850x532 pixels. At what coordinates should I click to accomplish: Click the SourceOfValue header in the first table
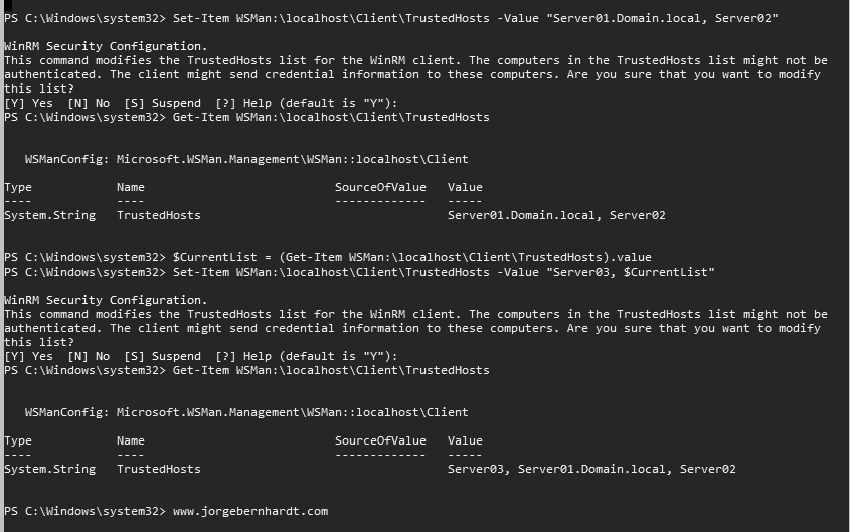pyautogui.click(x=380, y=187)
